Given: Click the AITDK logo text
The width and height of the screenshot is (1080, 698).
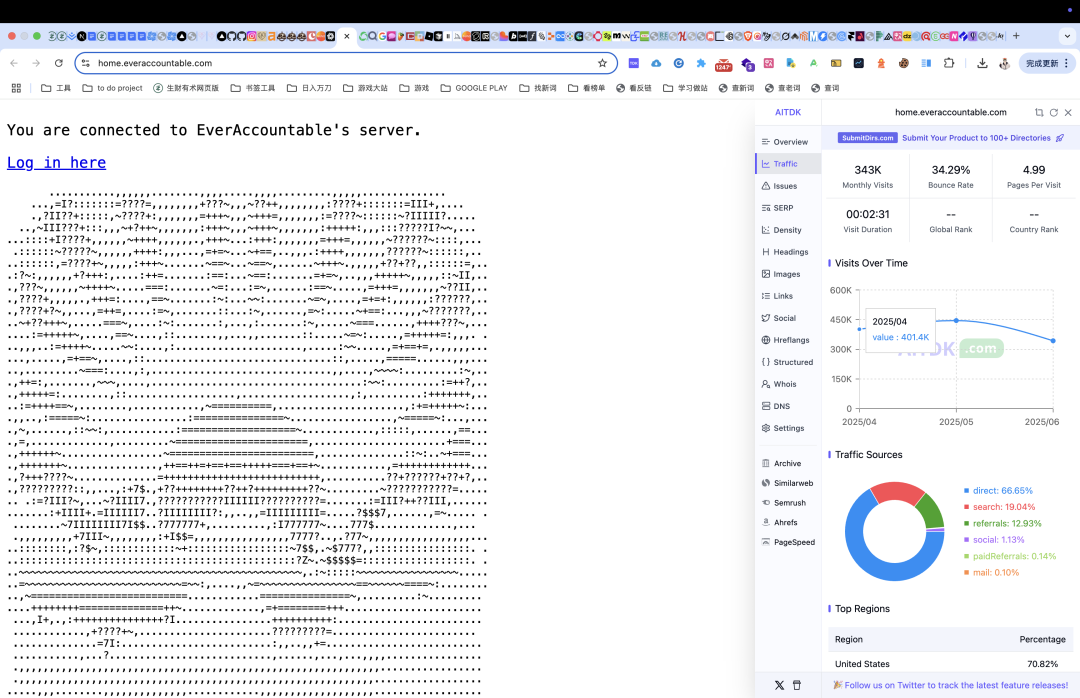Looking at the screenshot, I should click(x=788, y=112).
